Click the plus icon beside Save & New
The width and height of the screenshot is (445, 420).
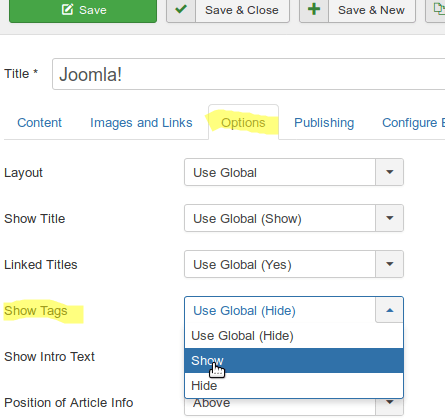pos(314,9)
